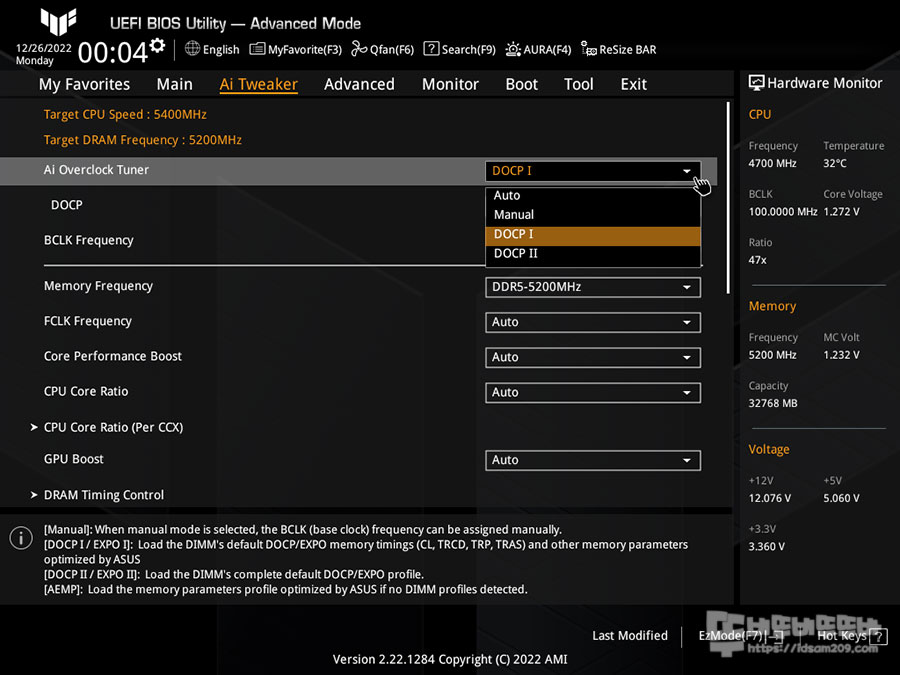The image size is (900, 675).
Task: Click the +3.3V 3.360 V reading
Action: [x=766, y=546]
